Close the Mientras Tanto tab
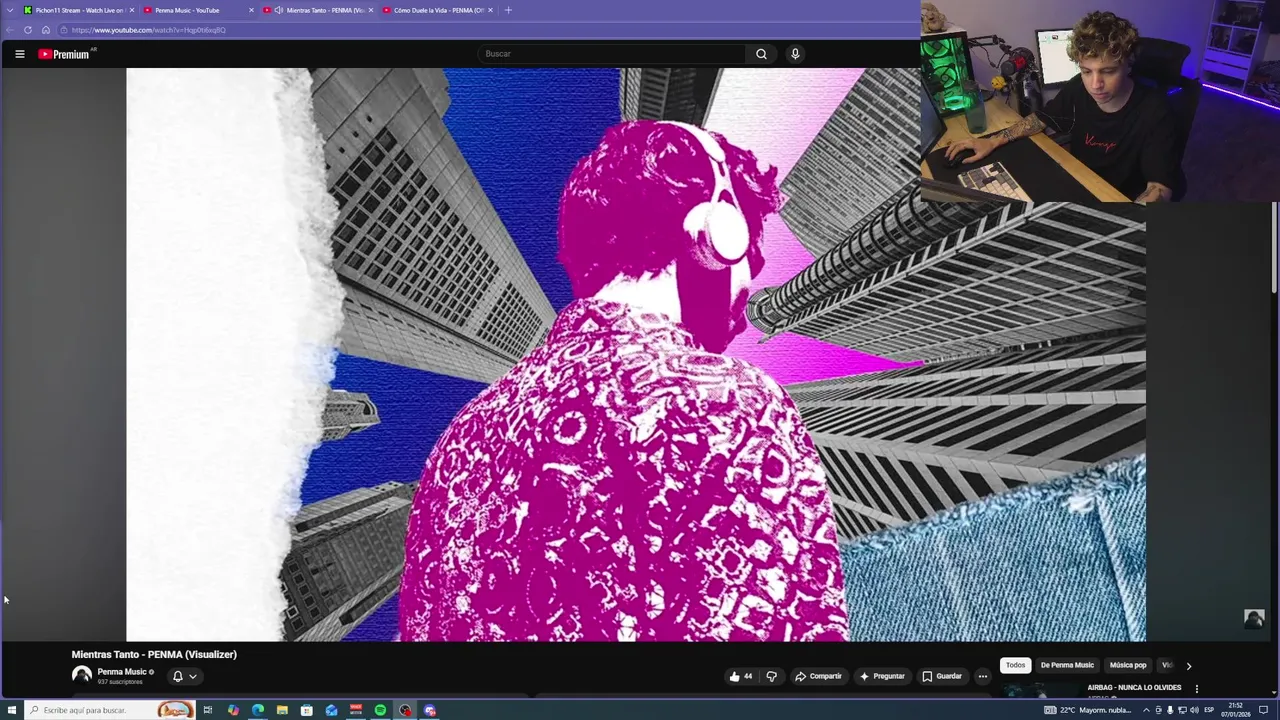Image resolution: width=1280 pixels, height=720 pixels. pyautogui.click(x=370, y=10)
